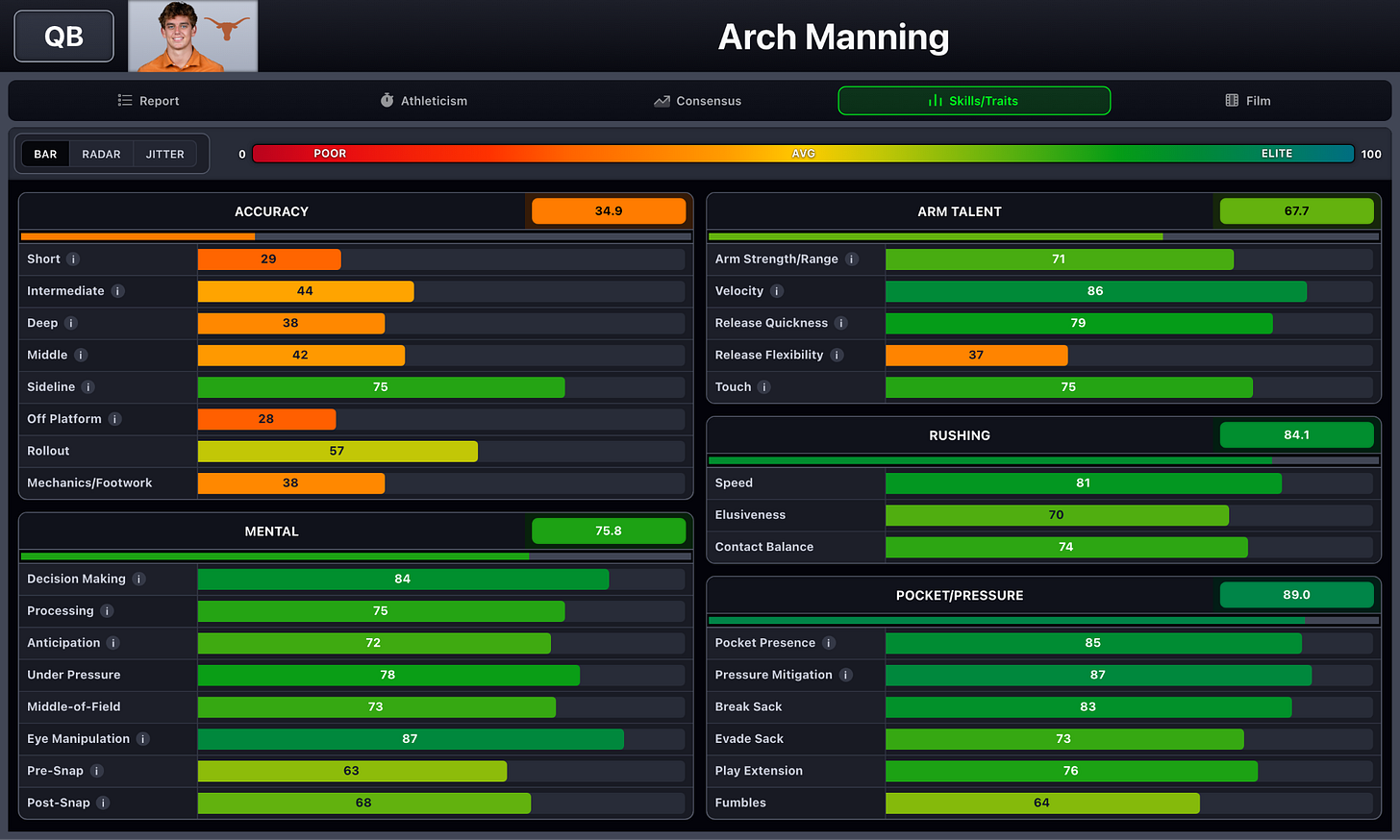The image size is (1400, 840).
Task: Click the Poor-to-Elite color scale bar
Action: click(x=803, y=154)
